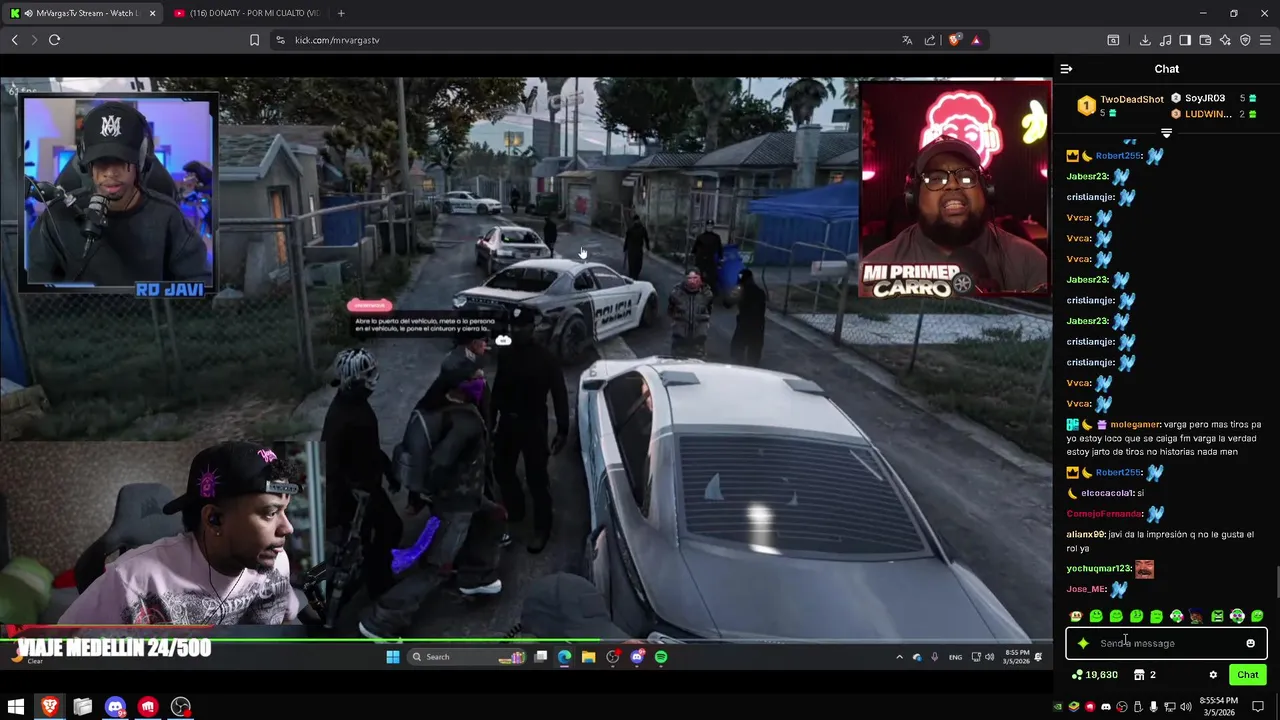
Task: Close the MrVargasTv Stream tab
Action: [x=152, y=13]
